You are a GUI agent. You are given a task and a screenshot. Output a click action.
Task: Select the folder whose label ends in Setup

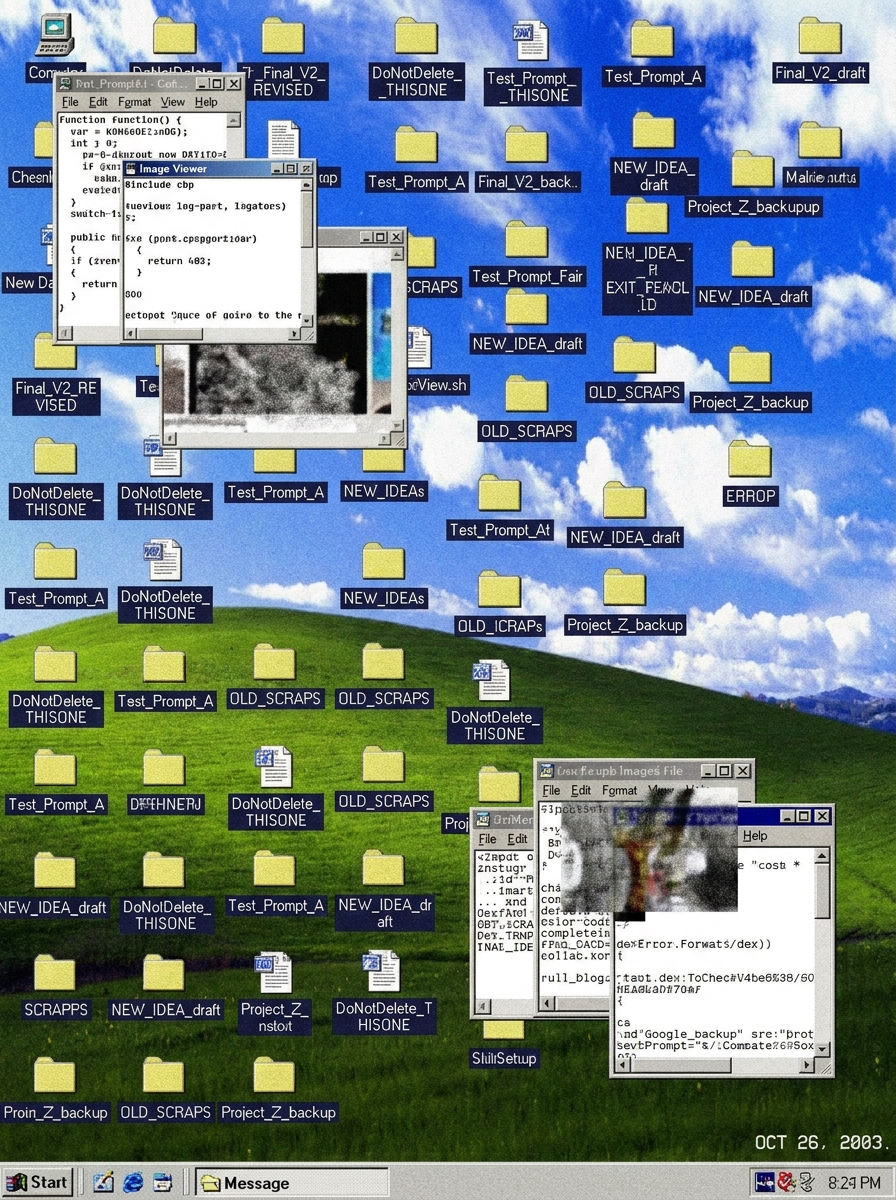503,1028
